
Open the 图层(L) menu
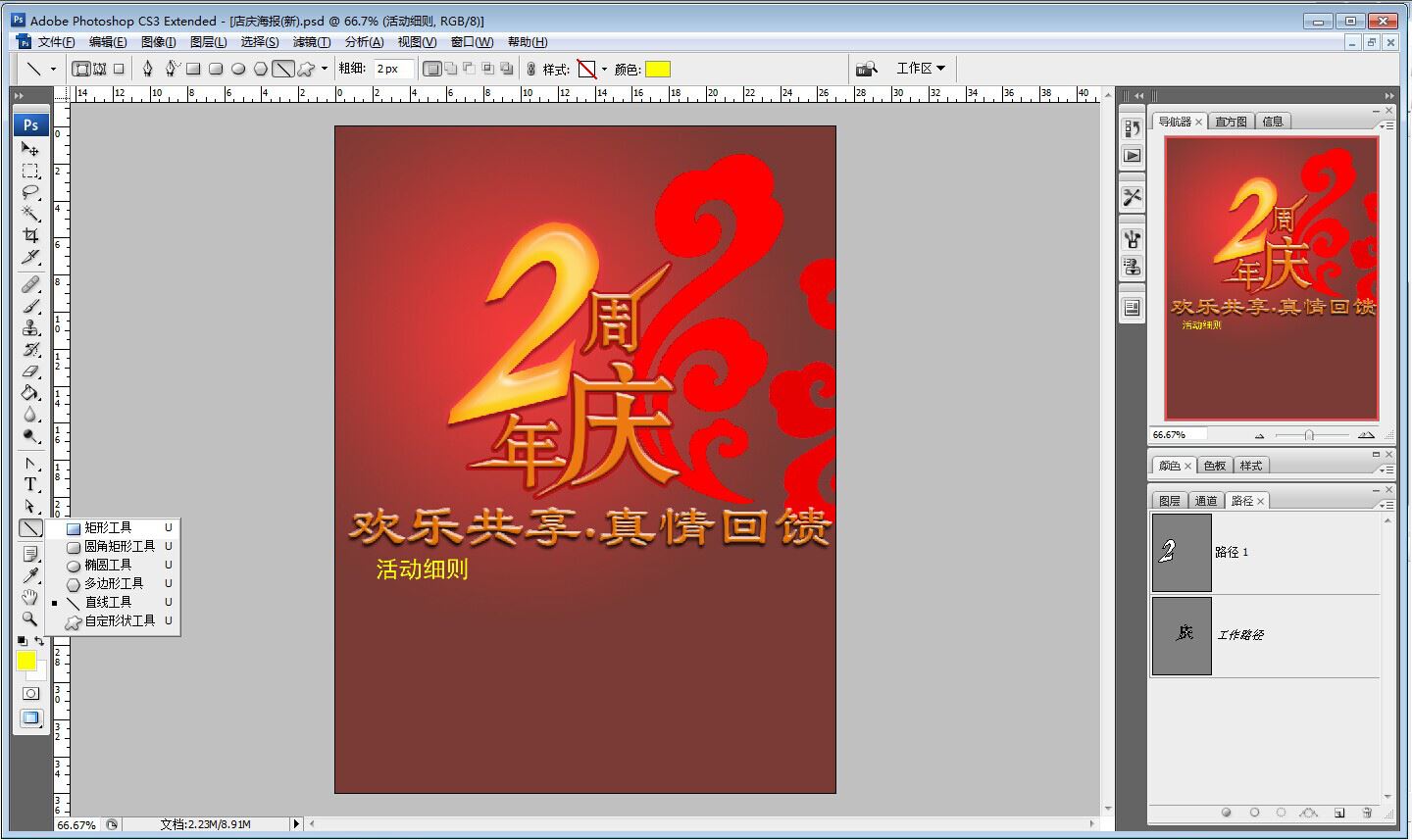(x=208, y=42)
